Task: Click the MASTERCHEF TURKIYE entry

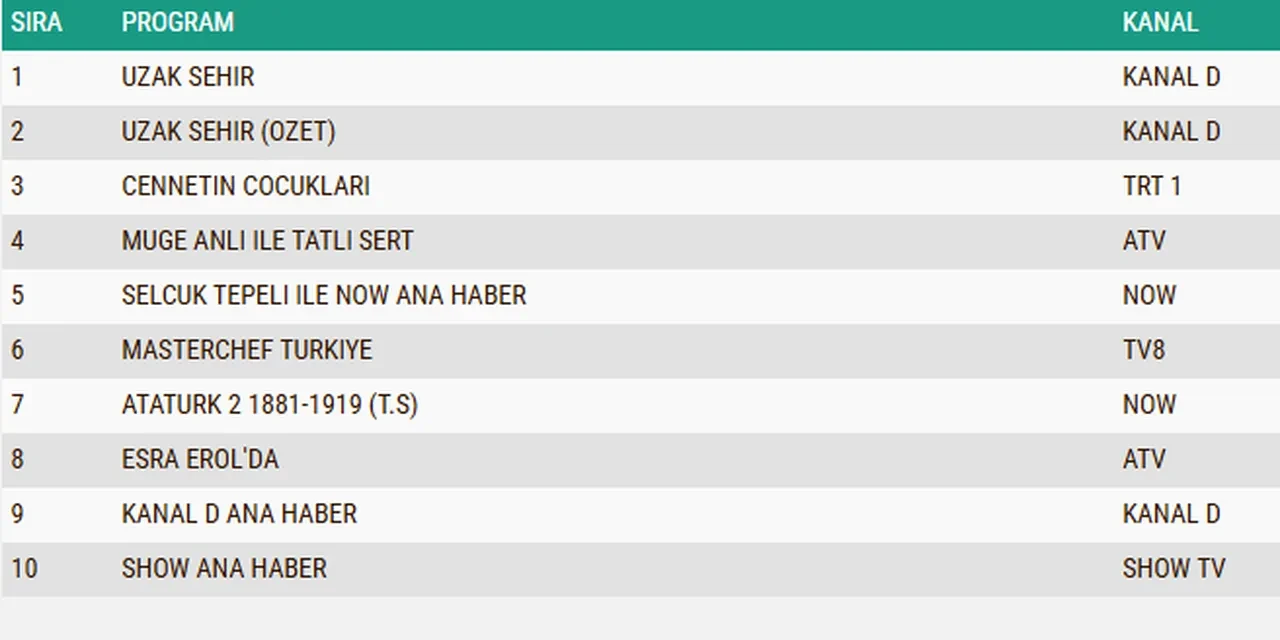Action: pos(247,350)
